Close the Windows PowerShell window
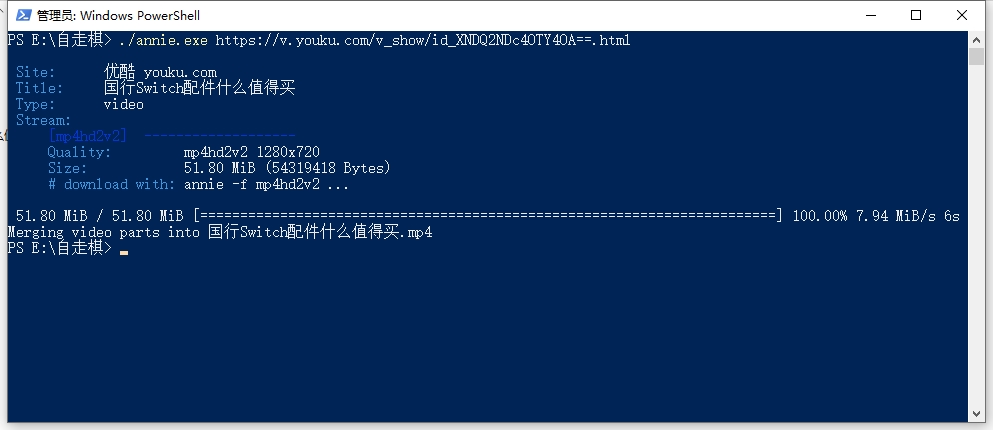The image size is (993, 430). click(x=964, y=15)
